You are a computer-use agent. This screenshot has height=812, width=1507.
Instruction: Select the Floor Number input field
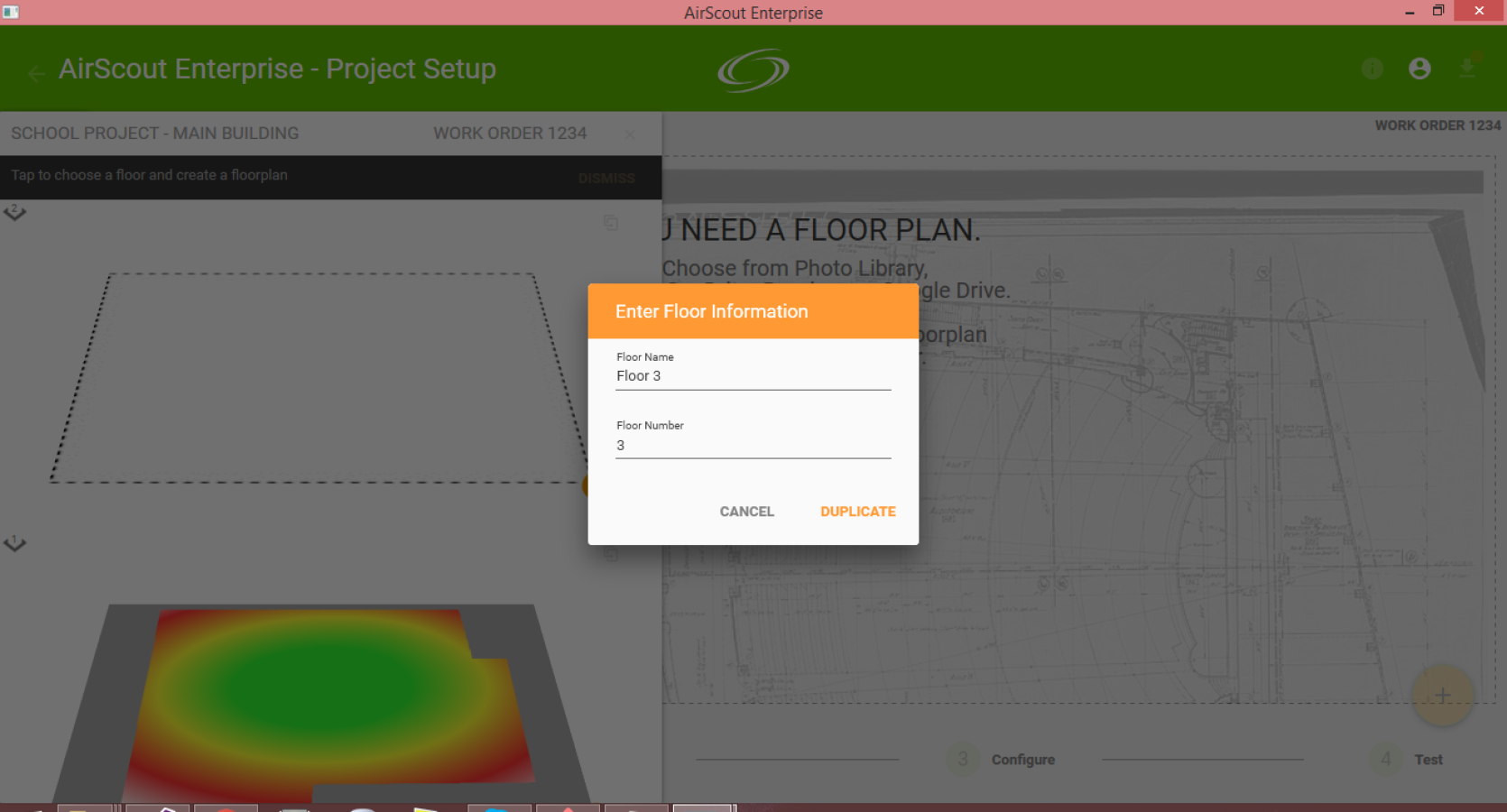point(753,445)
